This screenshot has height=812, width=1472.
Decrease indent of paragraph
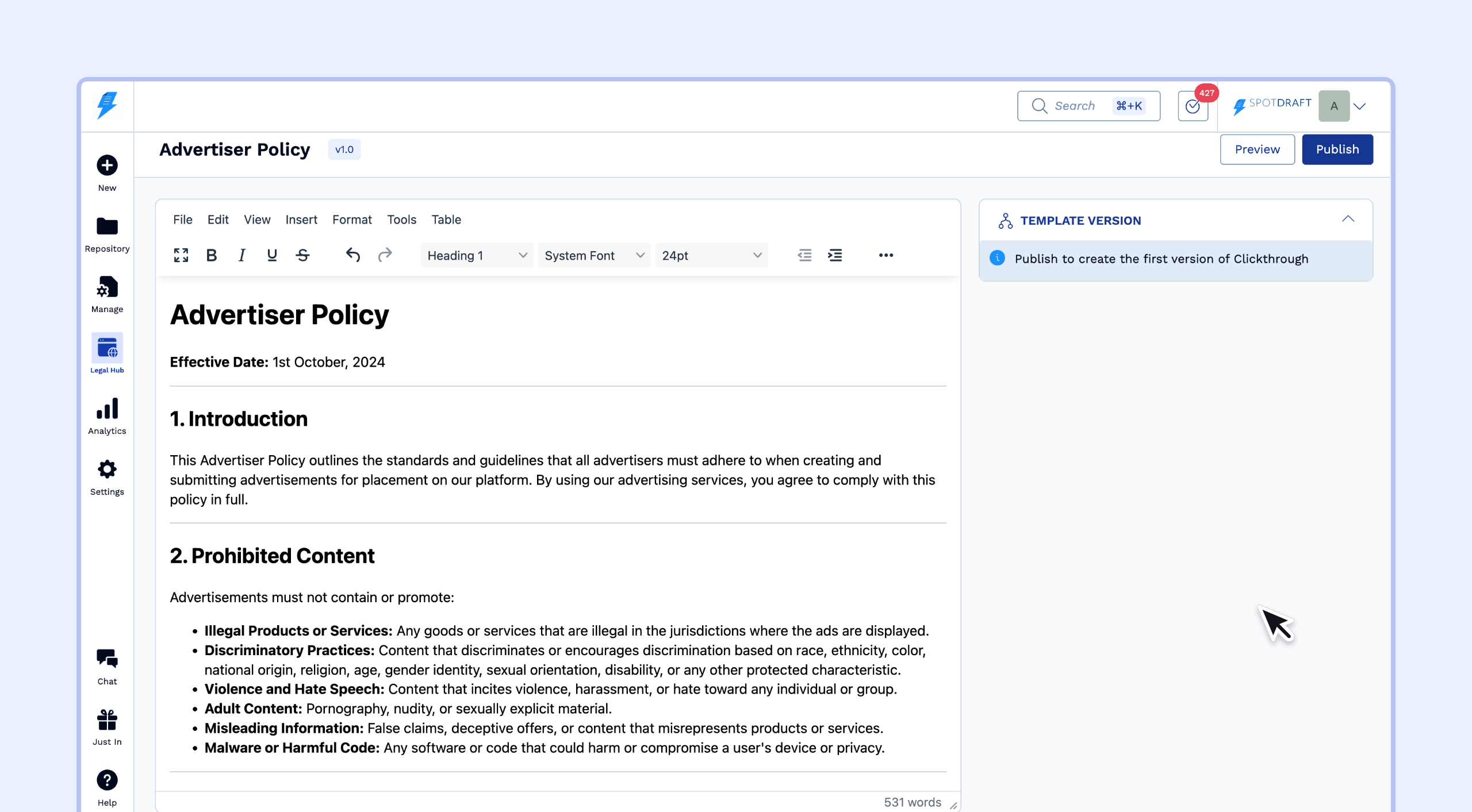[x=804, y=255]
